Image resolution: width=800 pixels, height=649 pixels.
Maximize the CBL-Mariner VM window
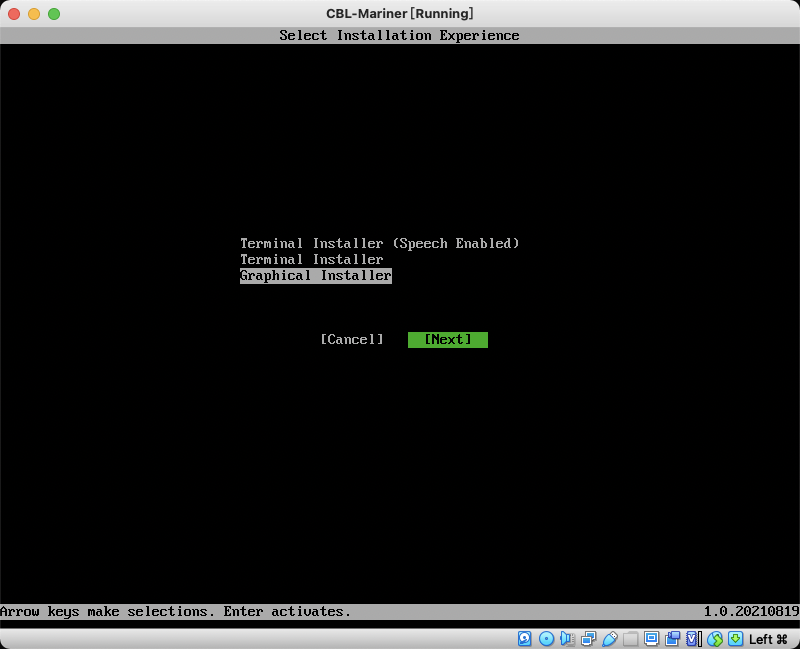click(x=54, y=14)
